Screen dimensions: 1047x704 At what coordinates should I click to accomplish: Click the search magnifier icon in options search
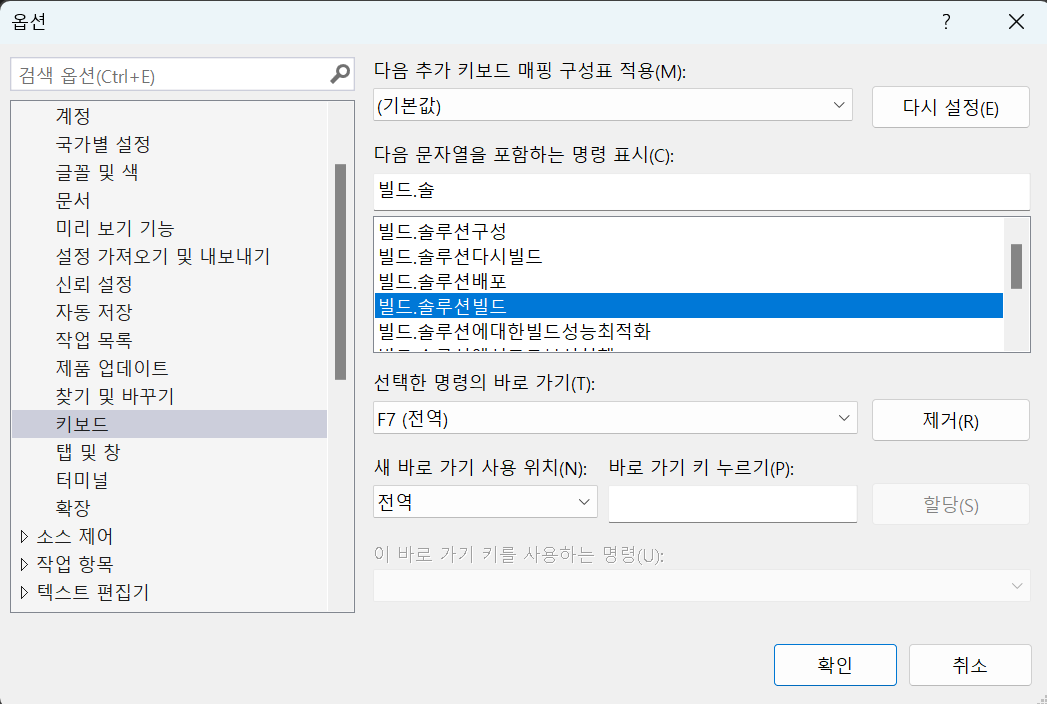click(340, 75)
